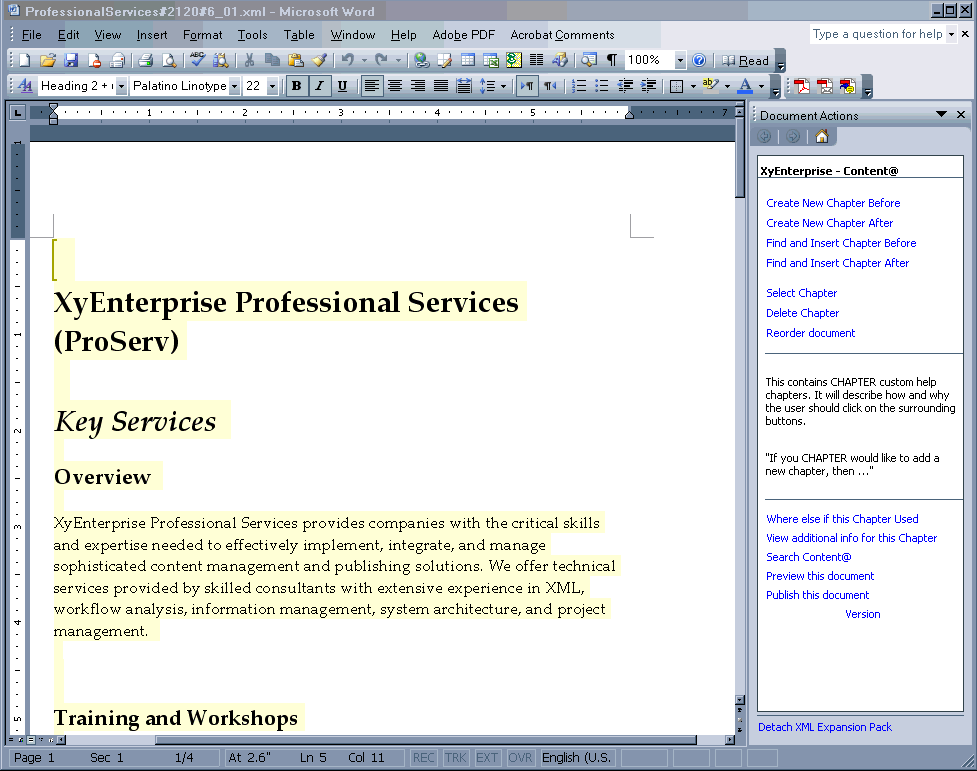Open the font dropdown showing Palatino Linotype

coord(234,86)
